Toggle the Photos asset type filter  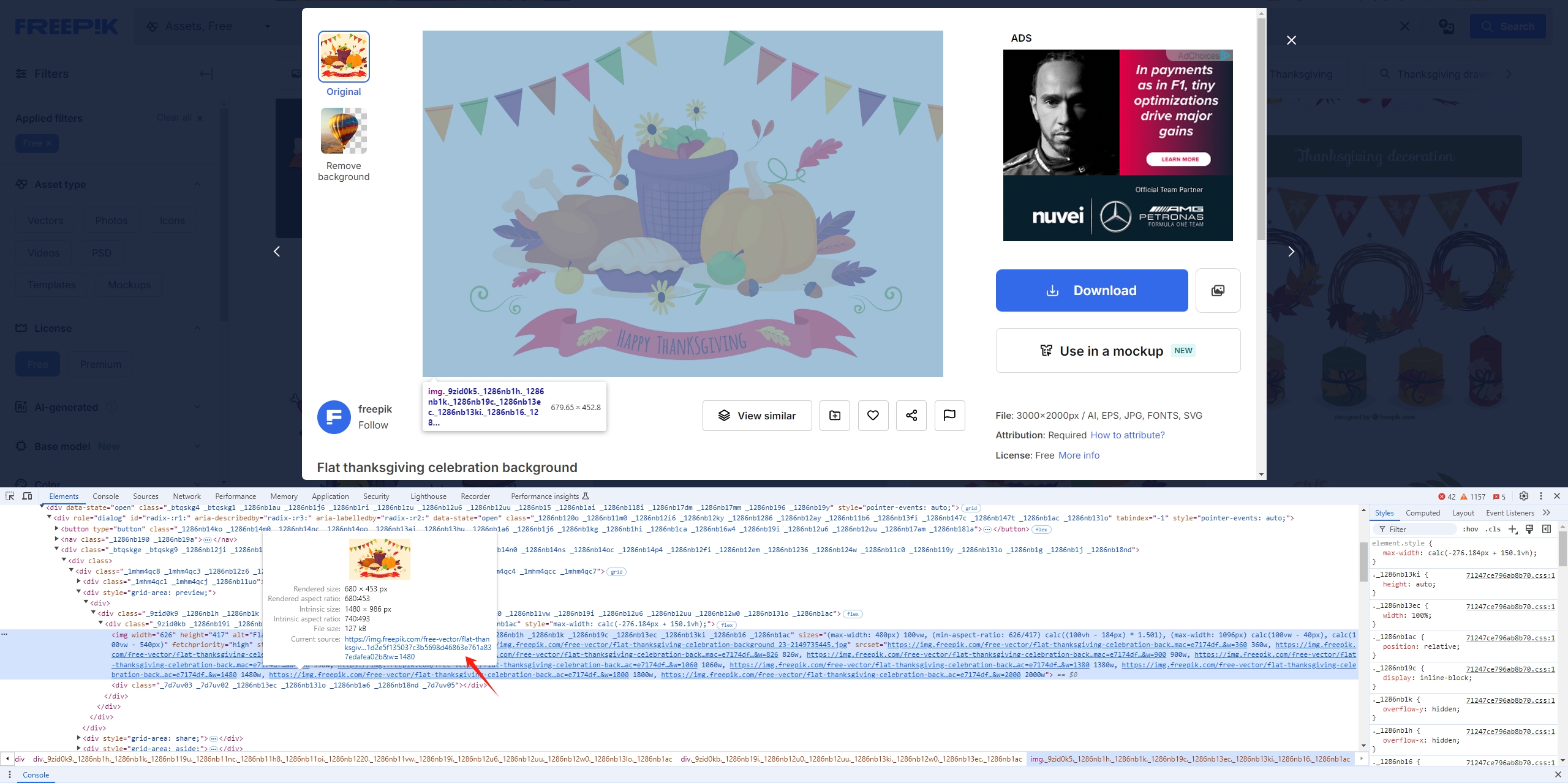click(x=111, y=220)
